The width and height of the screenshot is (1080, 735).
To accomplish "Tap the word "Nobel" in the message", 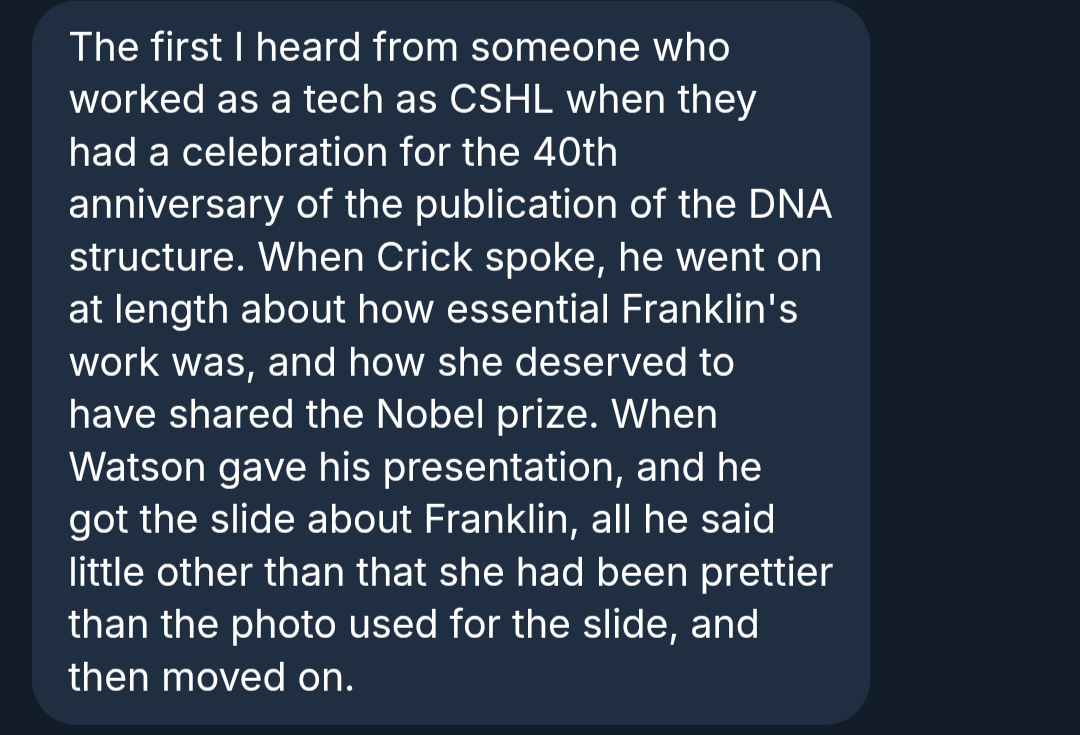I will point(418,415).
